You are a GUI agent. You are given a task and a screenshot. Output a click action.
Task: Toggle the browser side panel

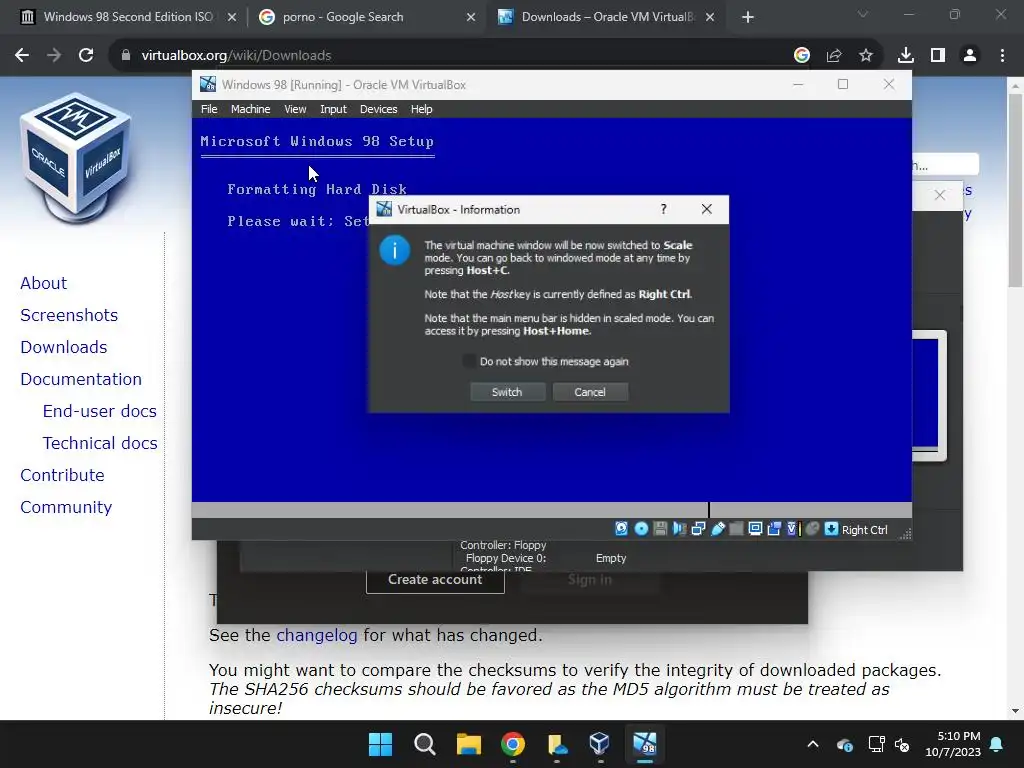(938, 56)
